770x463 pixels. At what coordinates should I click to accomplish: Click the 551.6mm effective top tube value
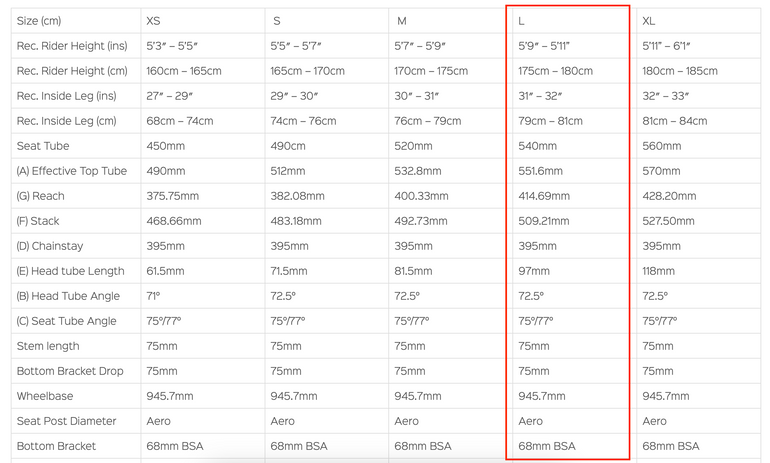(x=540, y=171)
